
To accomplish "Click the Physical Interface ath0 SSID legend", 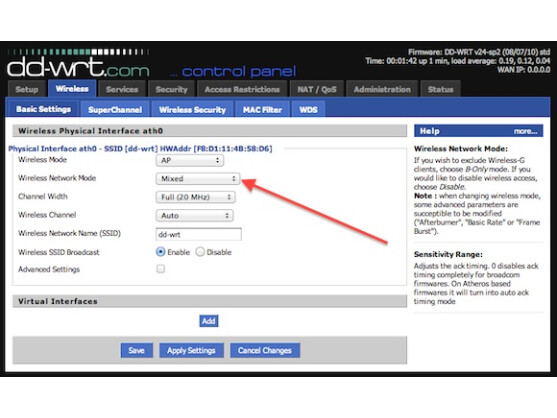I will click(x=140, y=148).
